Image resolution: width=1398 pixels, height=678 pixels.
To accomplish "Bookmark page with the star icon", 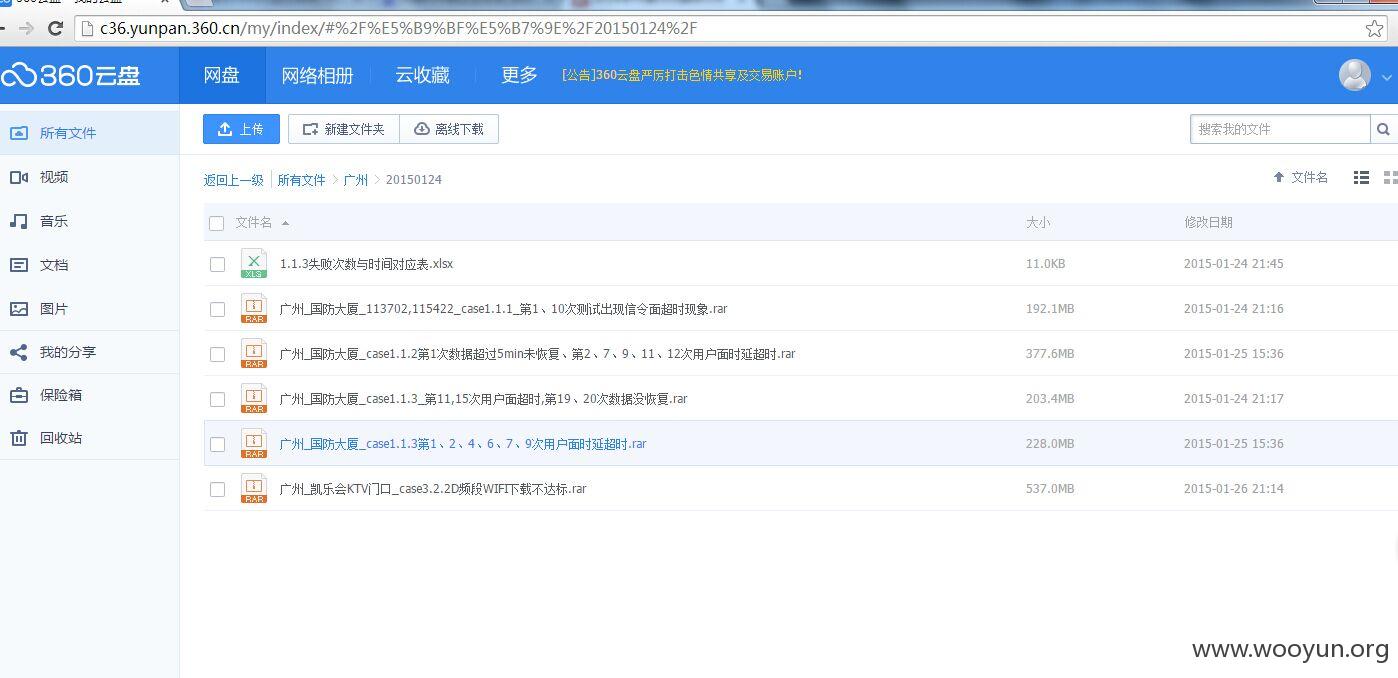I will click(x=1374, y=28).
